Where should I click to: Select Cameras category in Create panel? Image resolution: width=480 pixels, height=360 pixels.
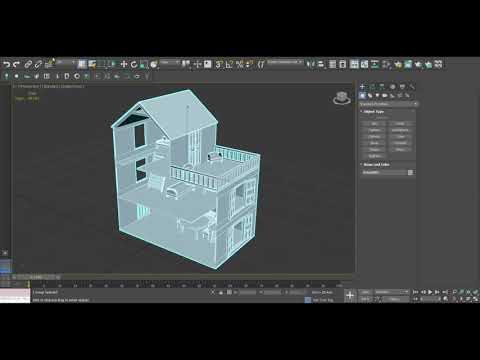pos(385,95)
